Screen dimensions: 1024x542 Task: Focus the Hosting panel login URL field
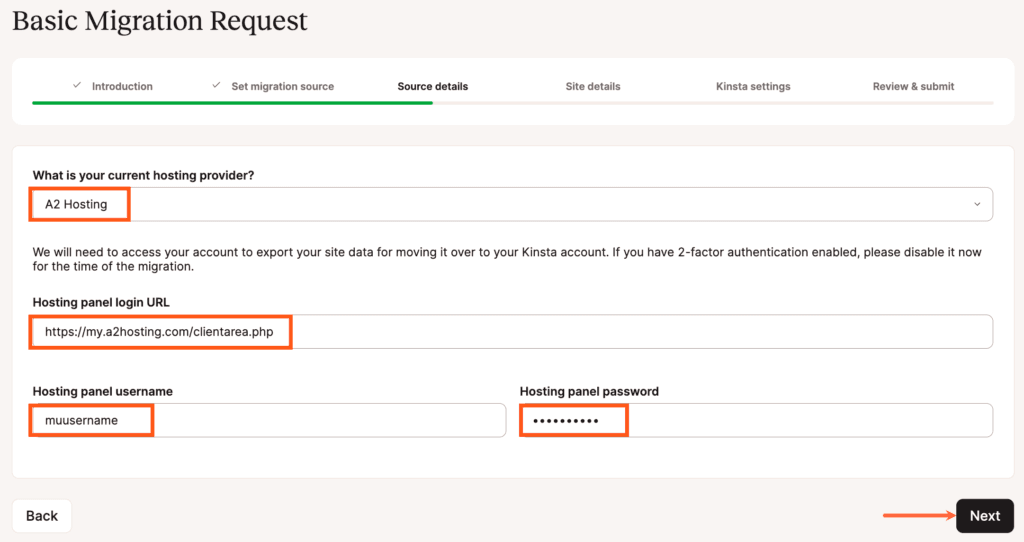(512, 332)
